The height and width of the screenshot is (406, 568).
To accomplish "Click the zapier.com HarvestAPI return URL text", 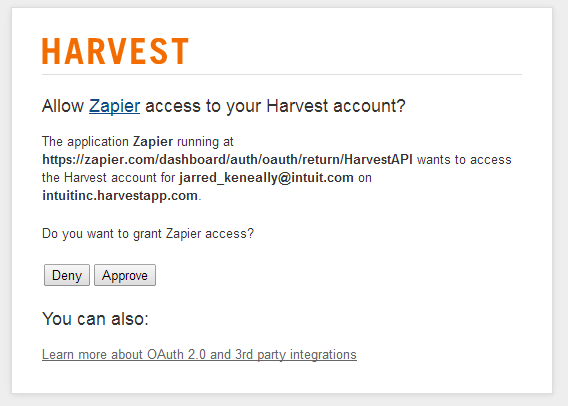I will tap(227, 160).
